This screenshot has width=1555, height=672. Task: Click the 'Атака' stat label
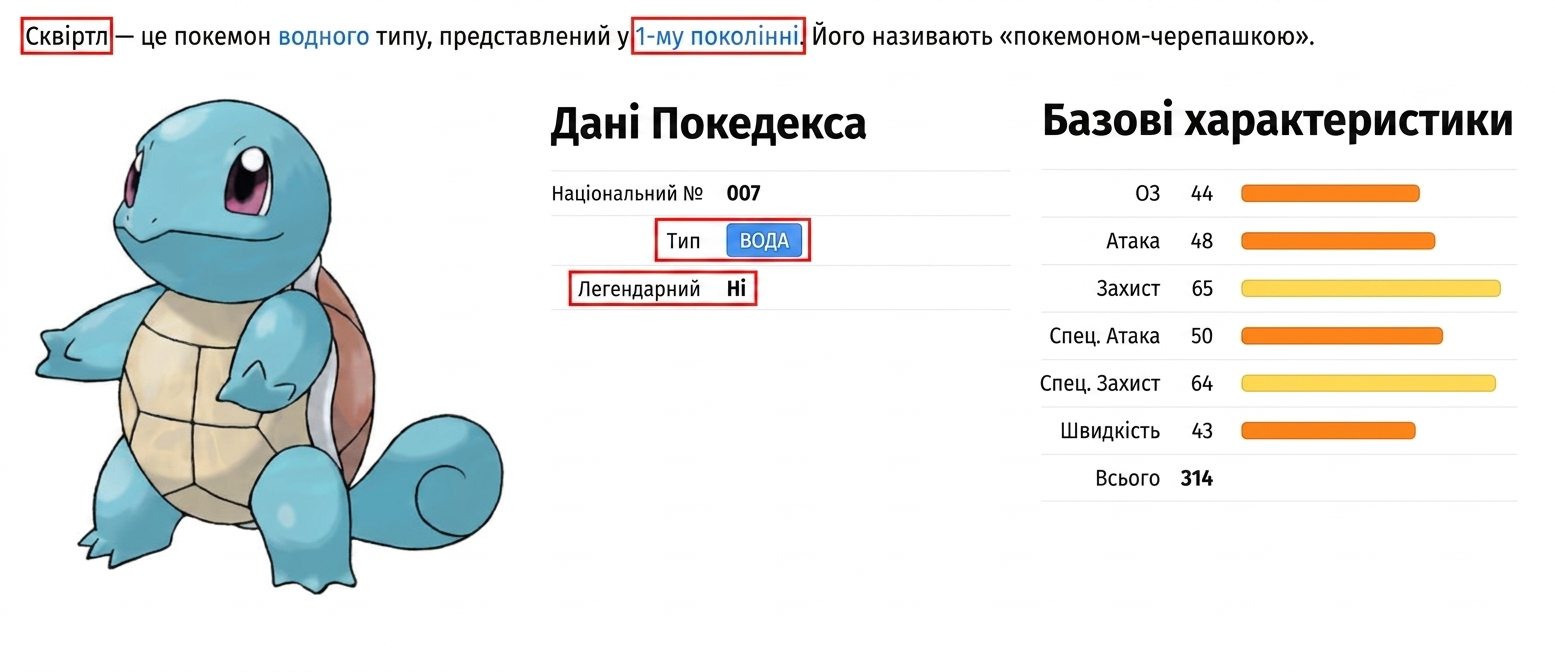1133,241
